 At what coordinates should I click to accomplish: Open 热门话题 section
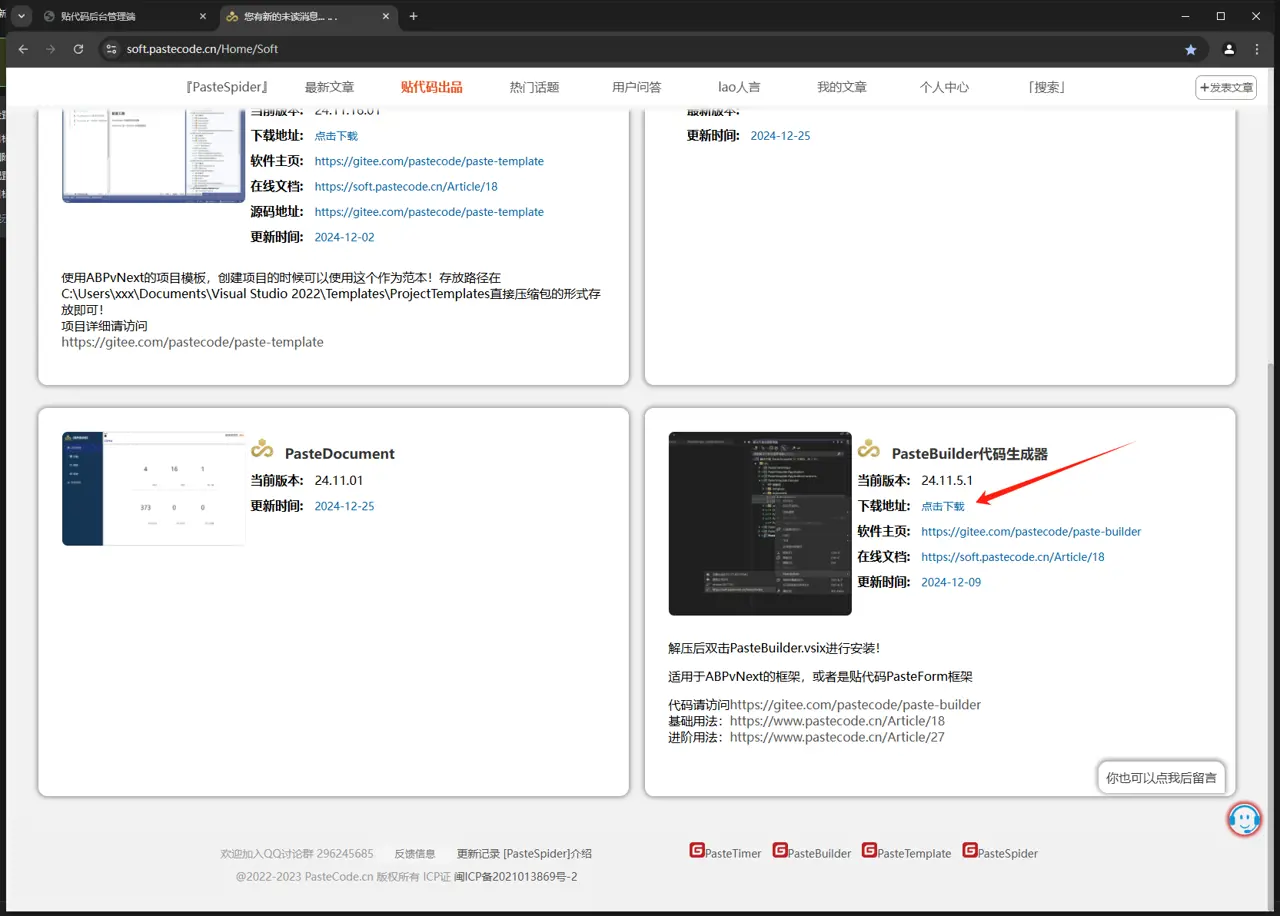(535, 87)
